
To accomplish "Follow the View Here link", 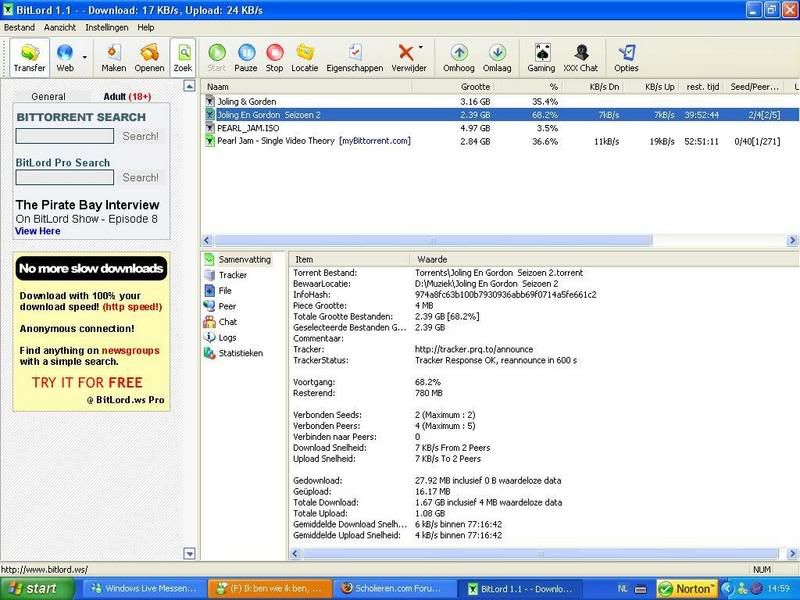I will (x=38, y=231).
